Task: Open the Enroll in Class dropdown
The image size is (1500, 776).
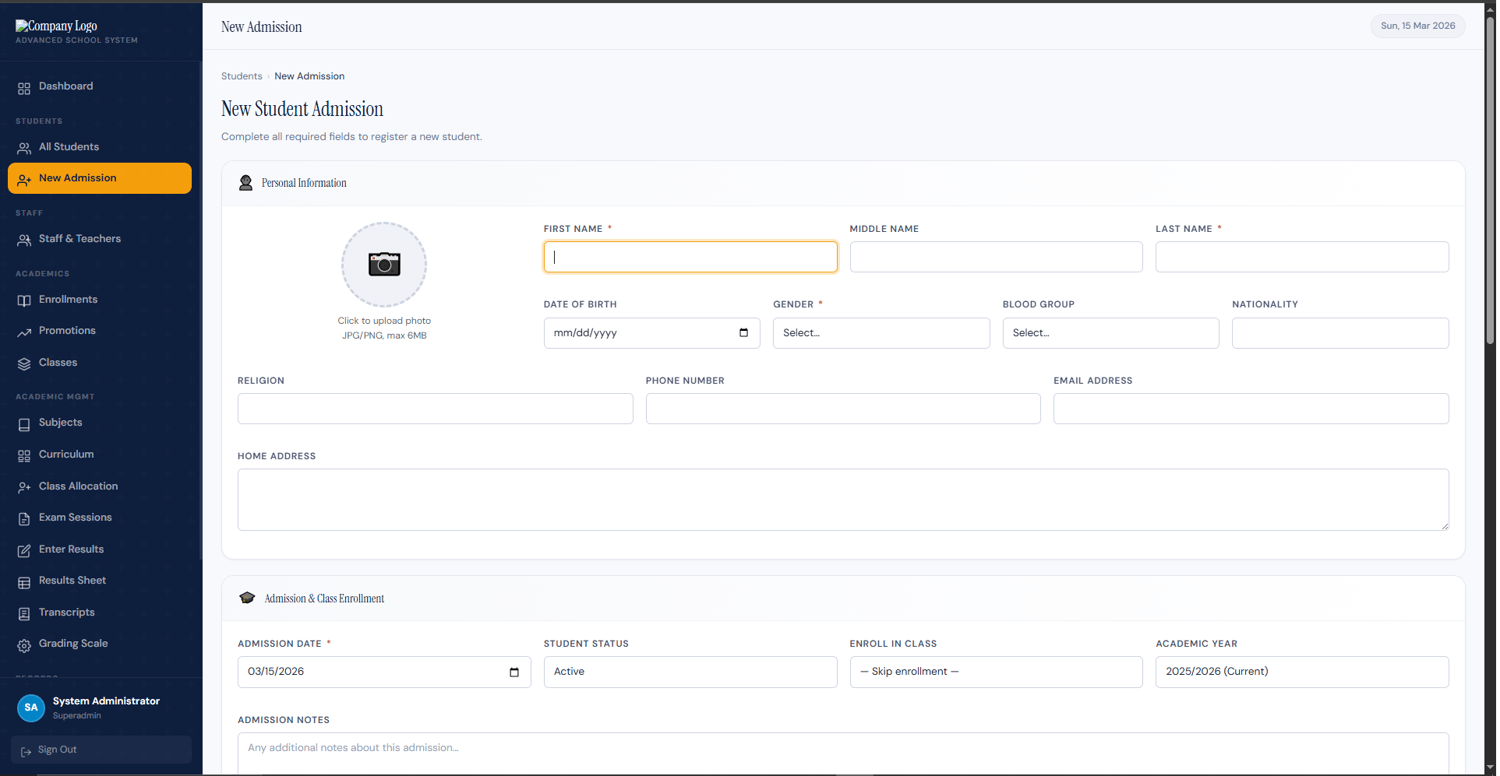Action: point(996,672)
